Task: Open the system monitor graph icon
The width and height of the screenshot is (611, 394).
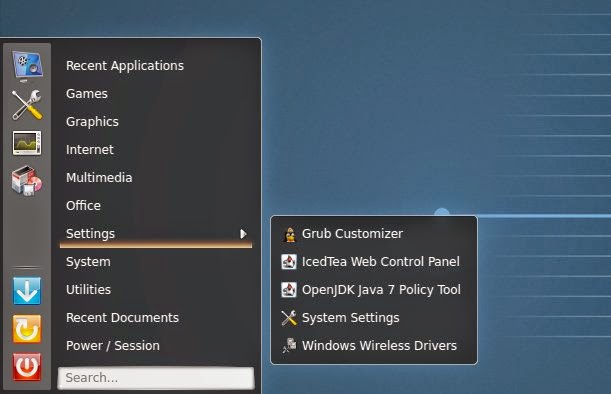Action: click(x=27, y=143)
